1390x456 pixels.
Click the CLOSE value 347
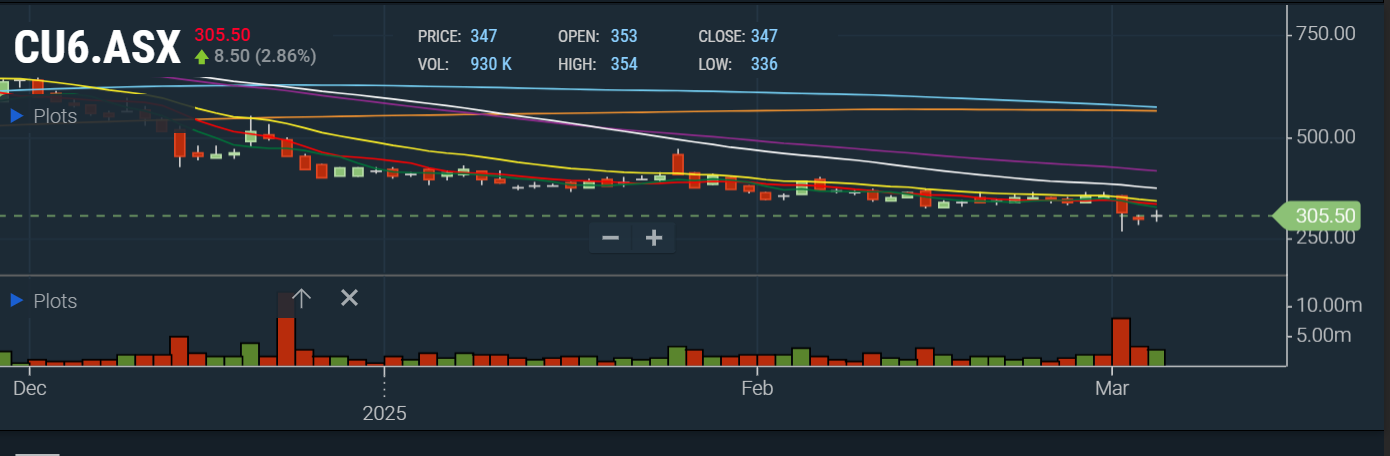764,36
